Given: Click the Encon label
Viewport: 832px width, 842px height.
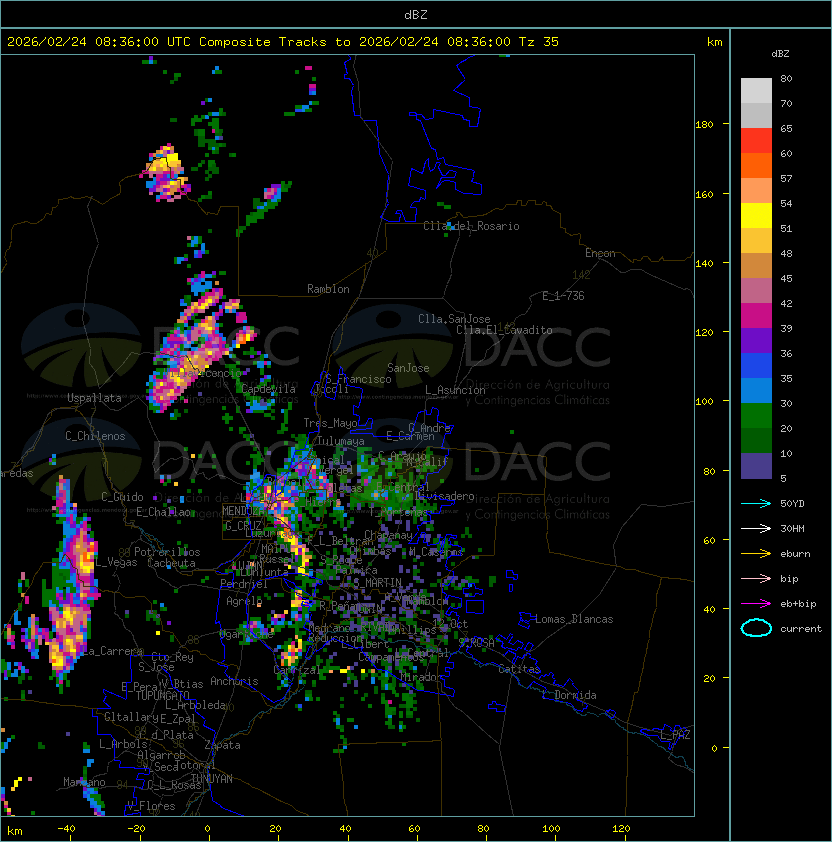Looking at the screenshot, I should pyautogui.click(x=600, y=253).
